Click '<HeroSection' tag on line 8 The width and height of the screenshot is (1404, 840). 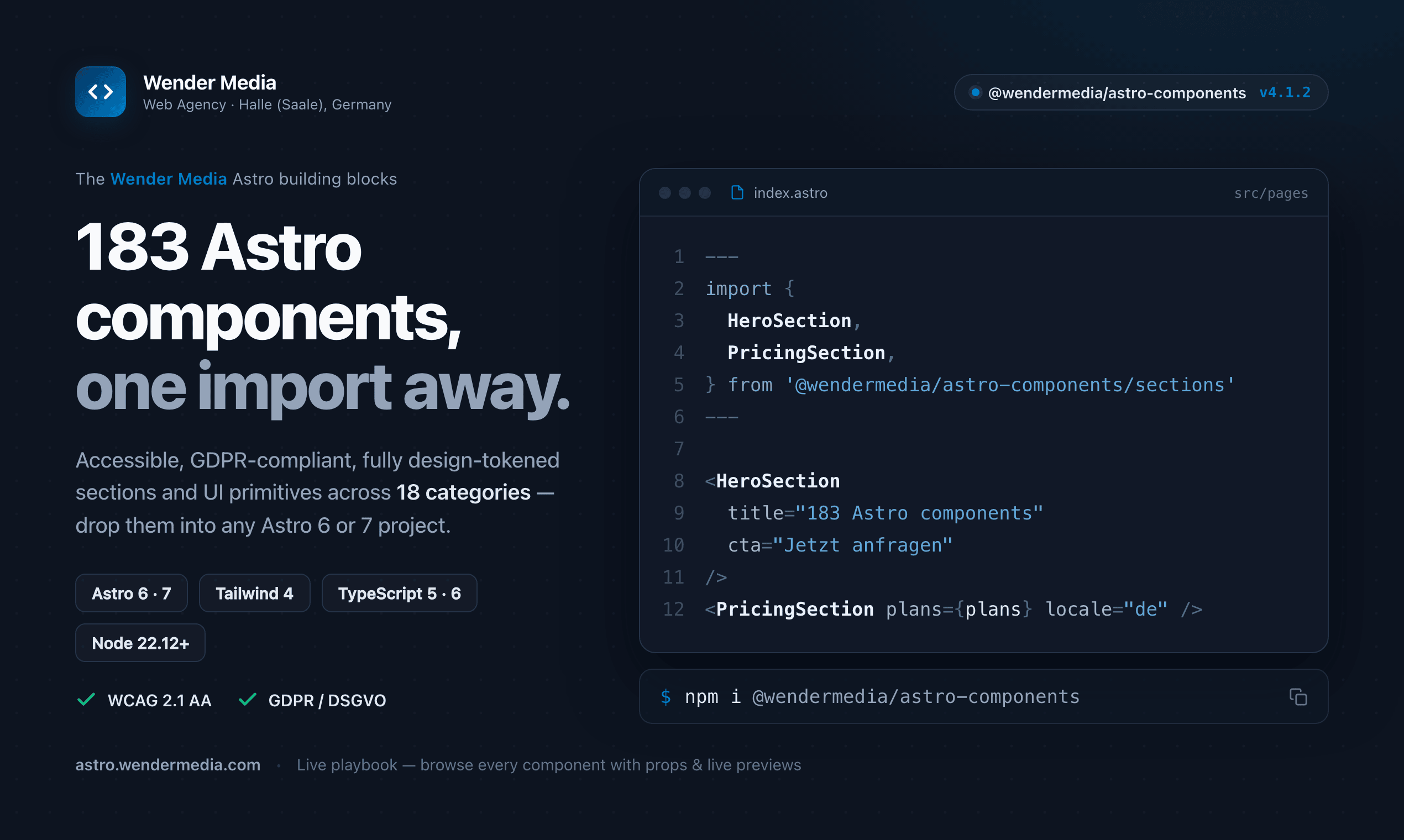point(772,481)
